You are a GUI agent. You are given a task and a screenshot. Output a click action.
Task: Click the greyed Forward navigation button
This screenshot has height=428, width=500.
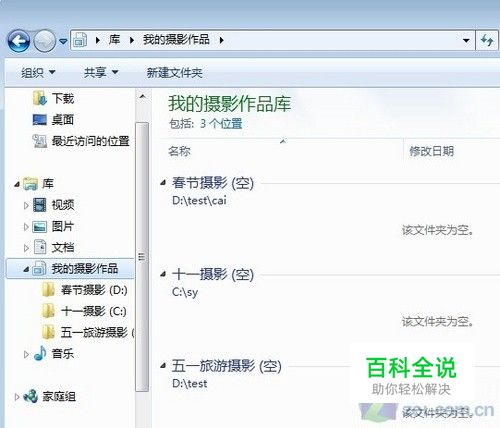click(x=45, y=41)
